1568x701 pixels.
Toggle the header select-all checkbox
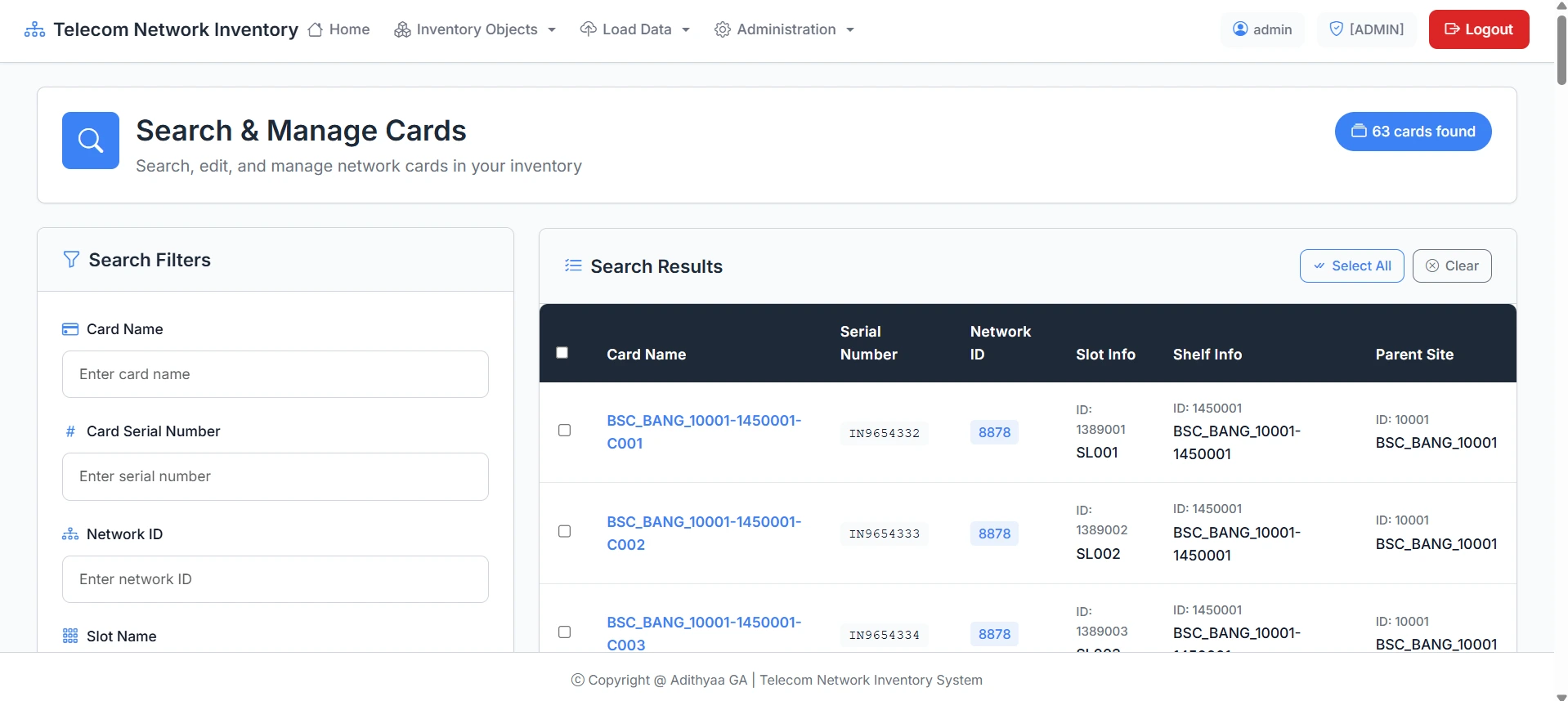[562, 353]
